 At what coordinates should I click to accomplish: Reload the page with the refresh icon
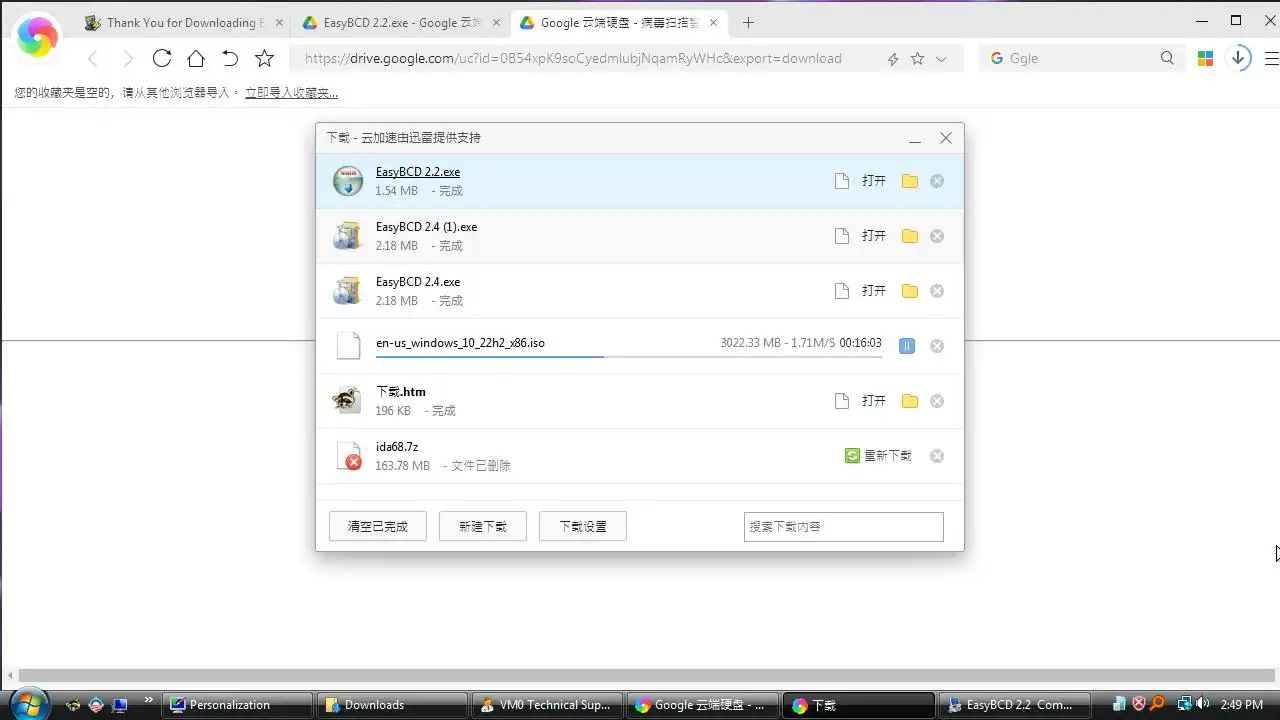[x=162, y=58]
